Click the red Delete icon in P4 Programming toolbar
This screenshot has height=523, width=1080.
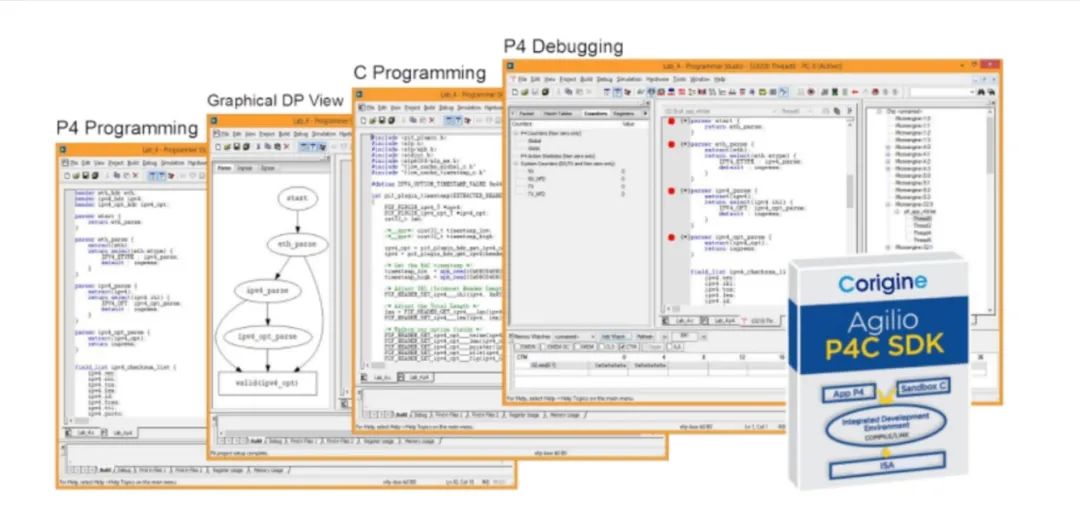point(135,175)
